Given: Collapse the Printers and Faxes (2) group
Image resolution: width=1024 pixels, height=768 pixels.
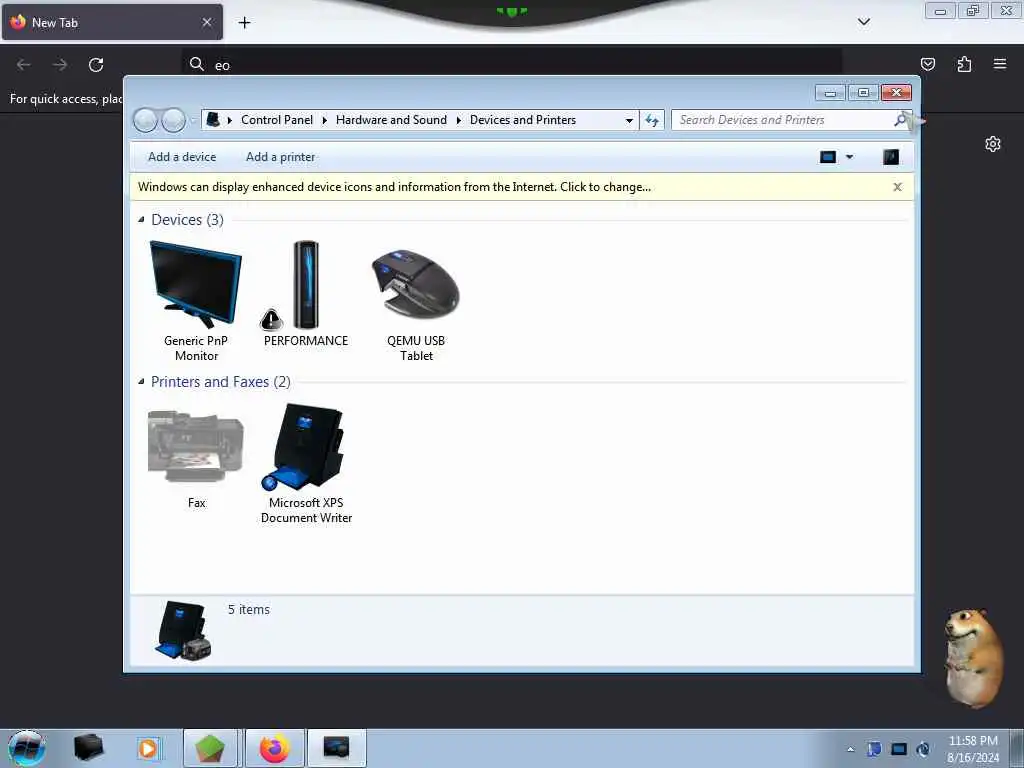Looking at the screenshot, I should 141,381.
